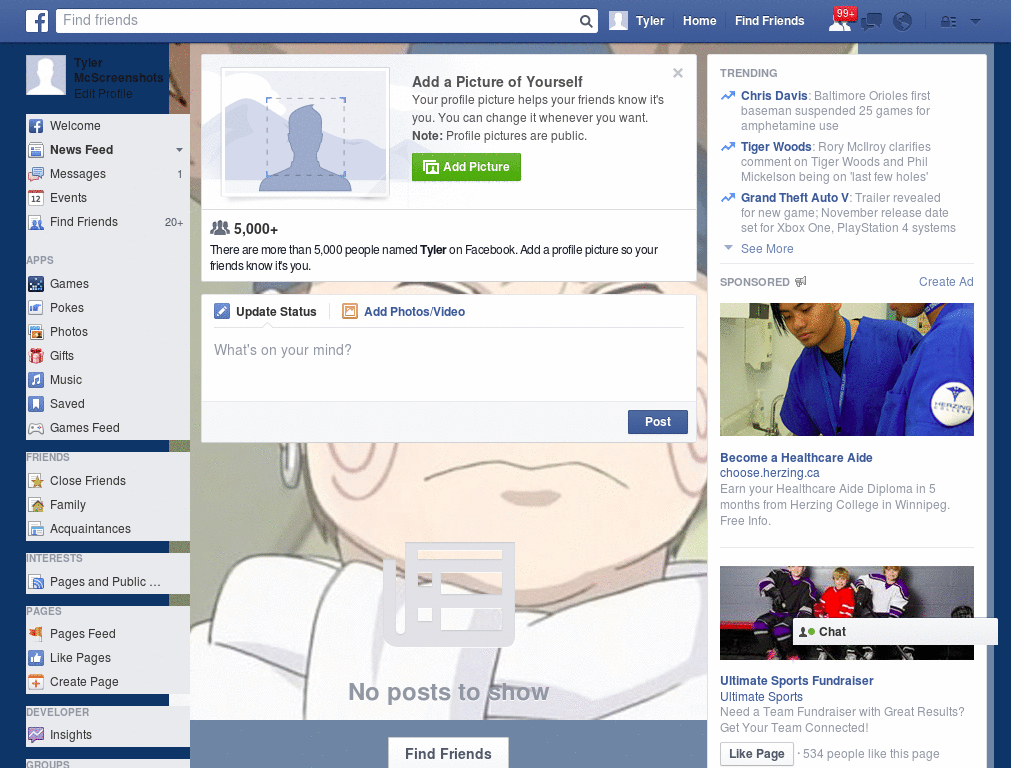
Task: Expand the account menu arrow in top bar
Action: point(975,22)
